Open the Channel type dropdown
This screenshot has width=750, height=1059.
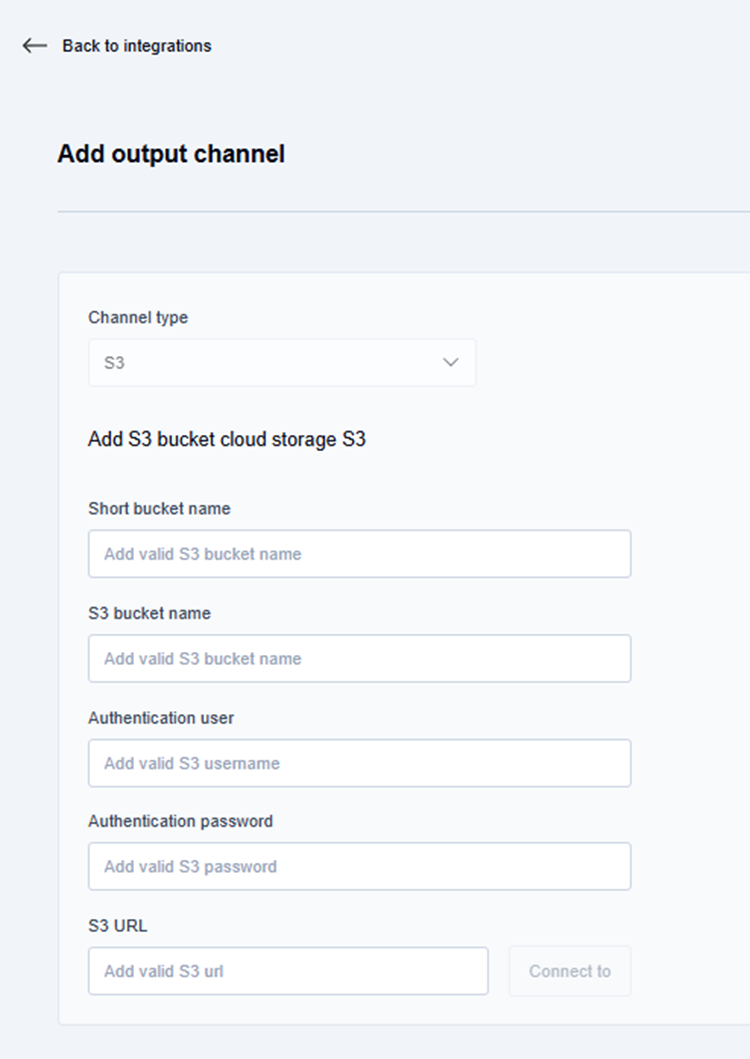281,363
